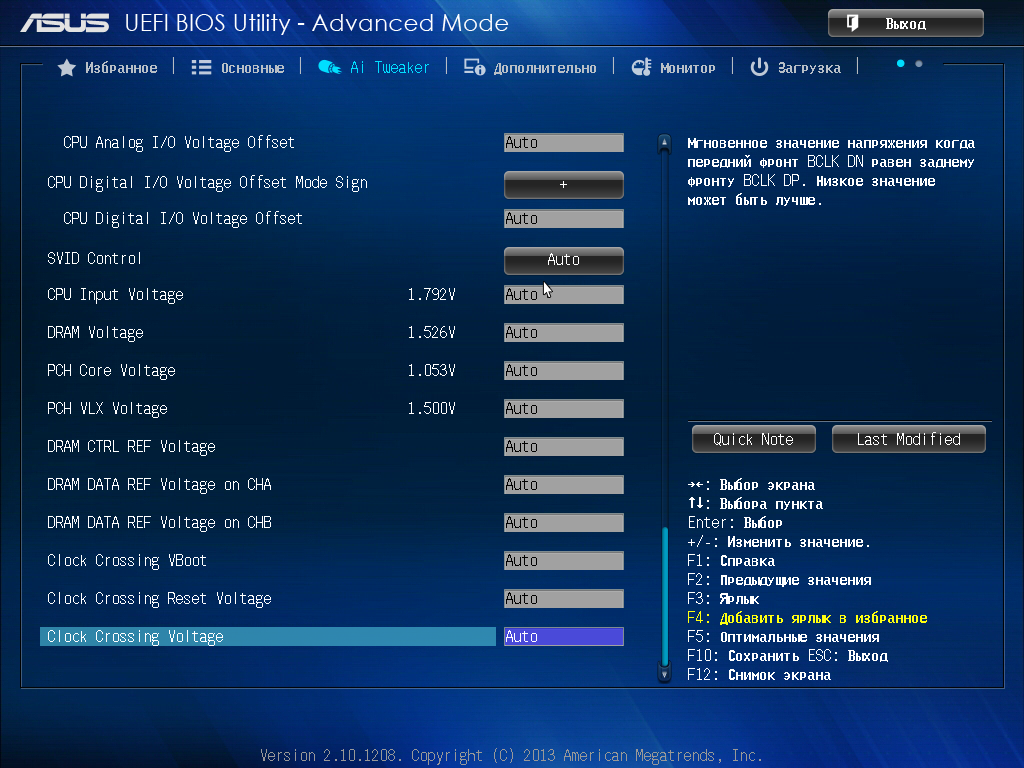Click the BIOS version copyright text
Image resolution: width=1024 pixels, height=768 pixels.
point(511,756)
